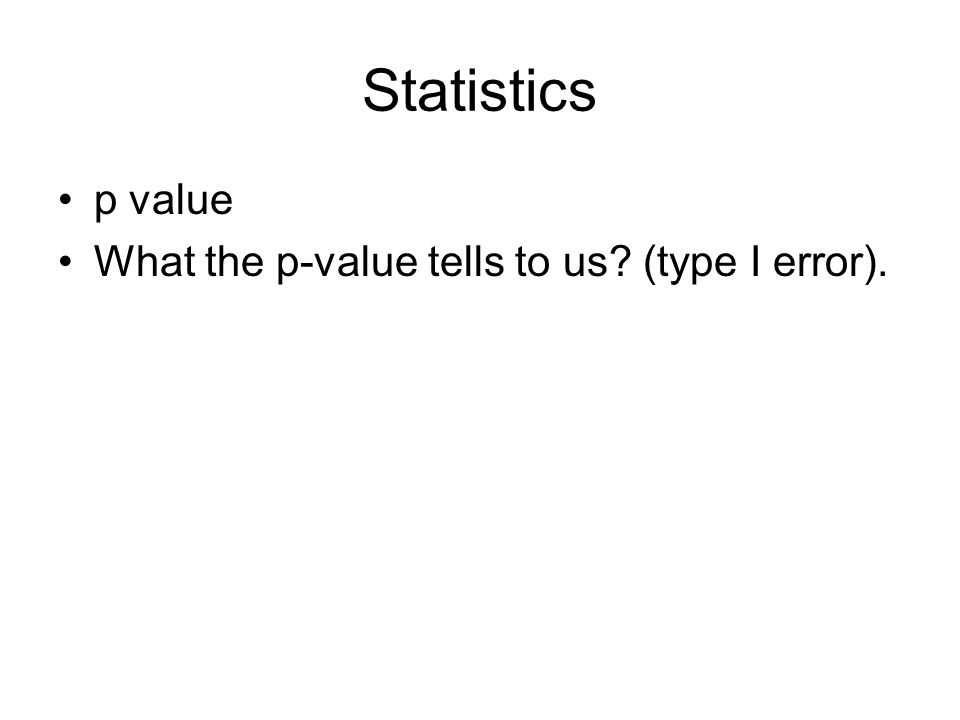Click the hyphenated word "p-value"
Image resolution: width=960 pixels, height=720 pixels.
[x=347, y=263]
